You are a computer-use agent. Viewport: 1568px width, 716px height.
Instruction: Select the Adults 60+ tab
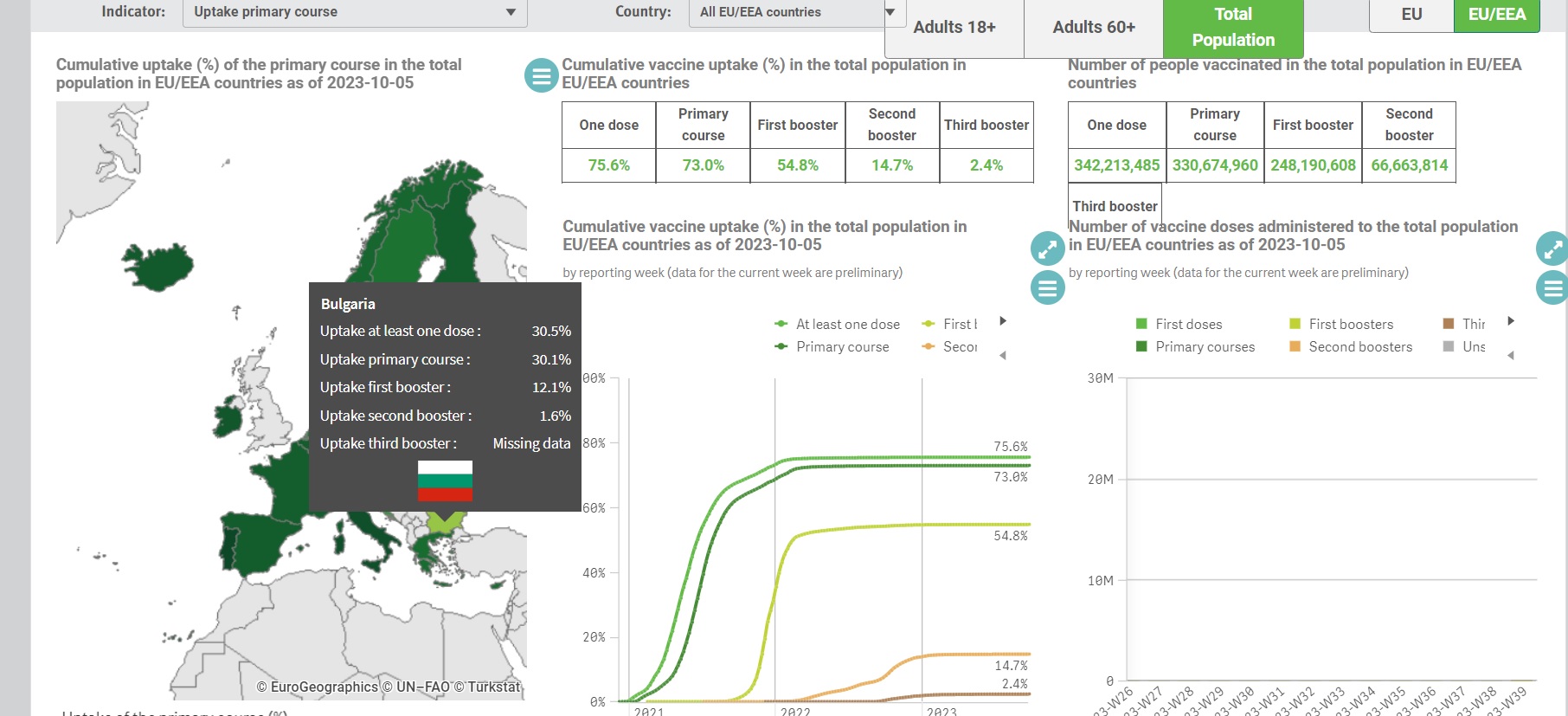coord(1094,28)
